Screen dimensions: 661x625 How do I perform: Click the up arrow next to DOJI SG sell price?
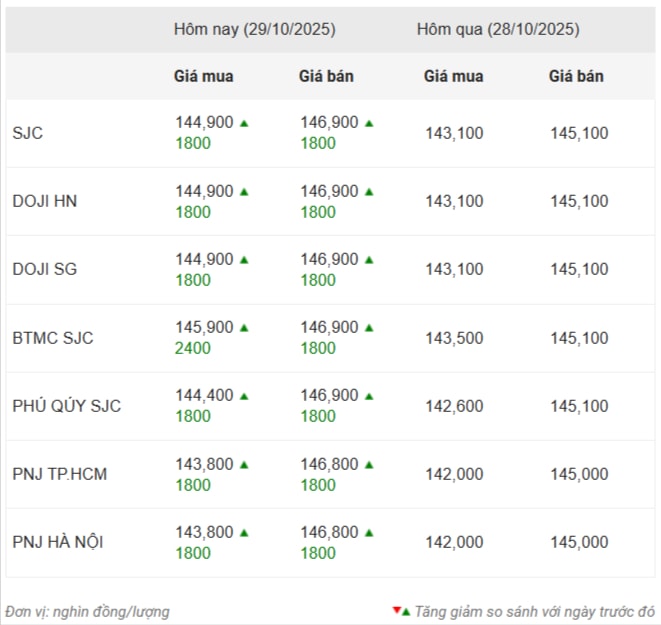point(369,260)
